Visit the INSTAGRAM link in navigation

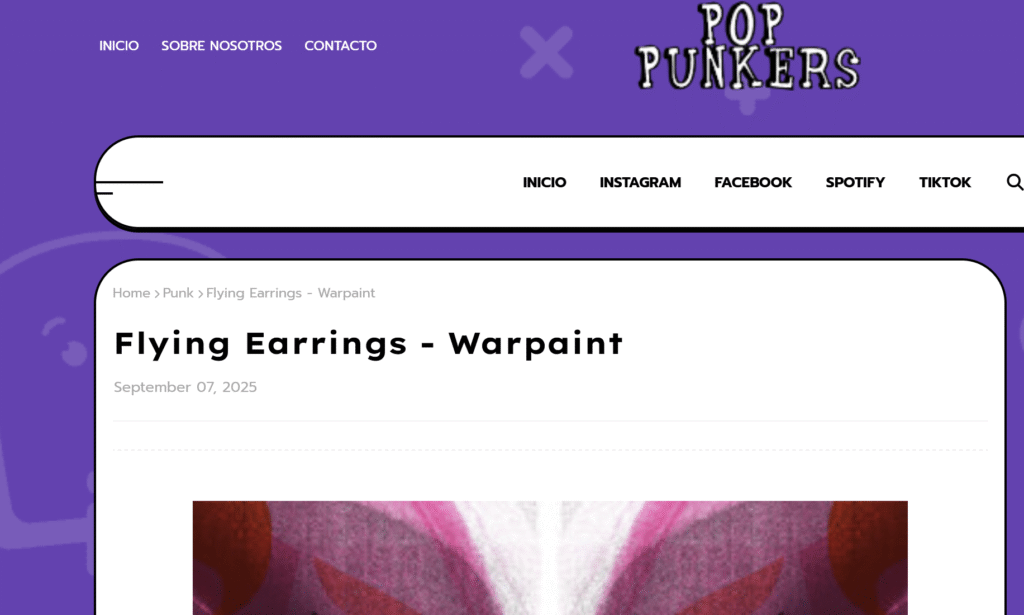[x=640, y=182]
